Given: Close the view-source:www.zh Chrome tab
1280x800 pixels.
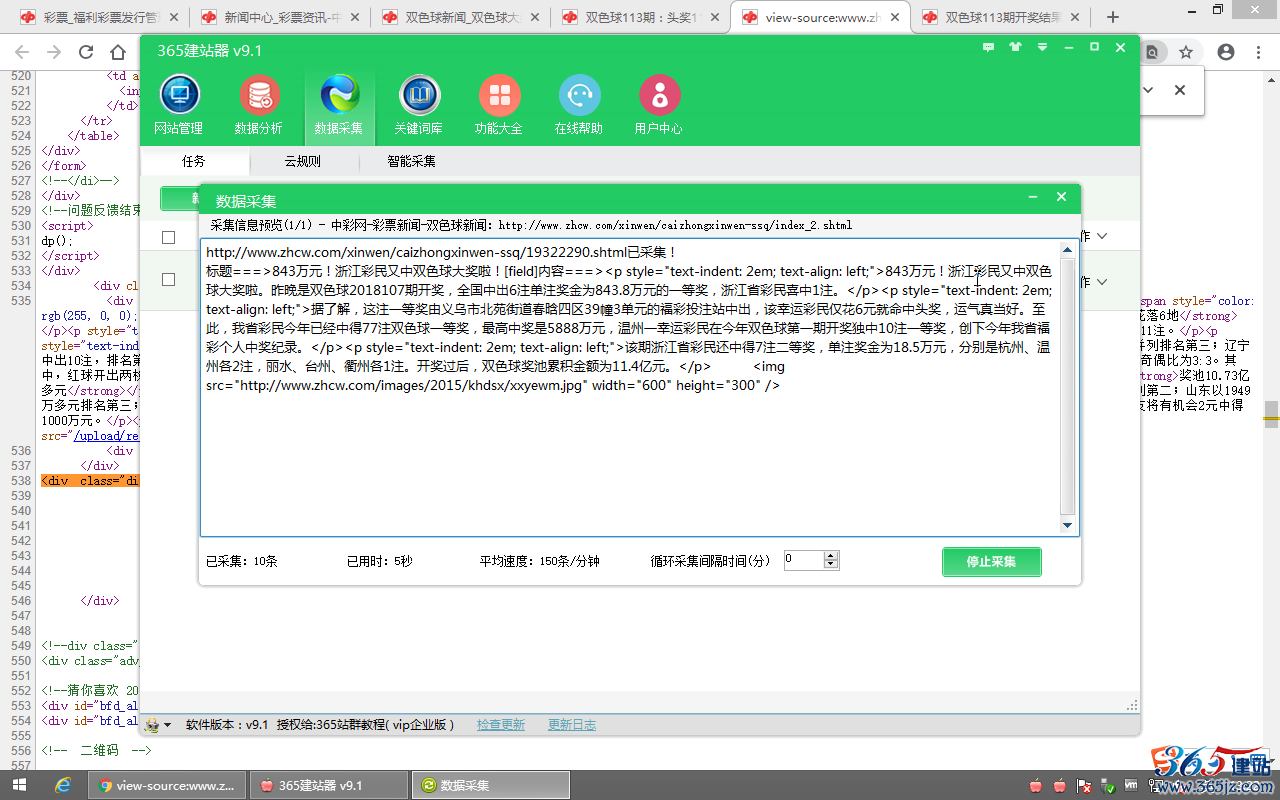Looking at the screenshot, I should coord(893,17).
